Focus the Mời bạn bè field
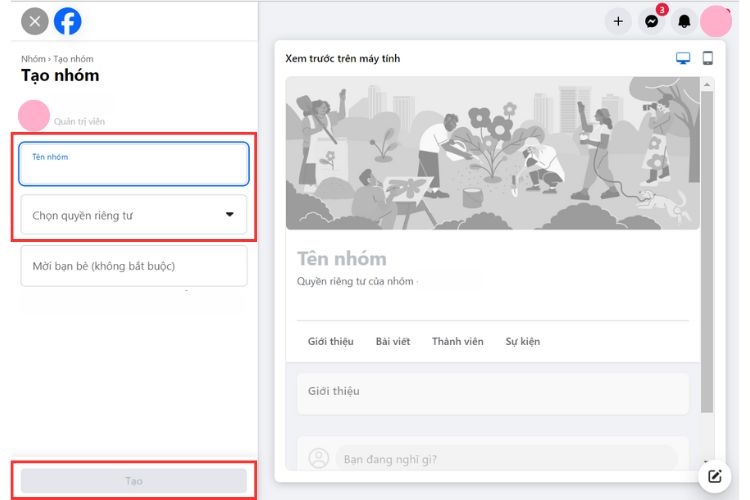Screen dimensions: 750x500 [134, 266]
